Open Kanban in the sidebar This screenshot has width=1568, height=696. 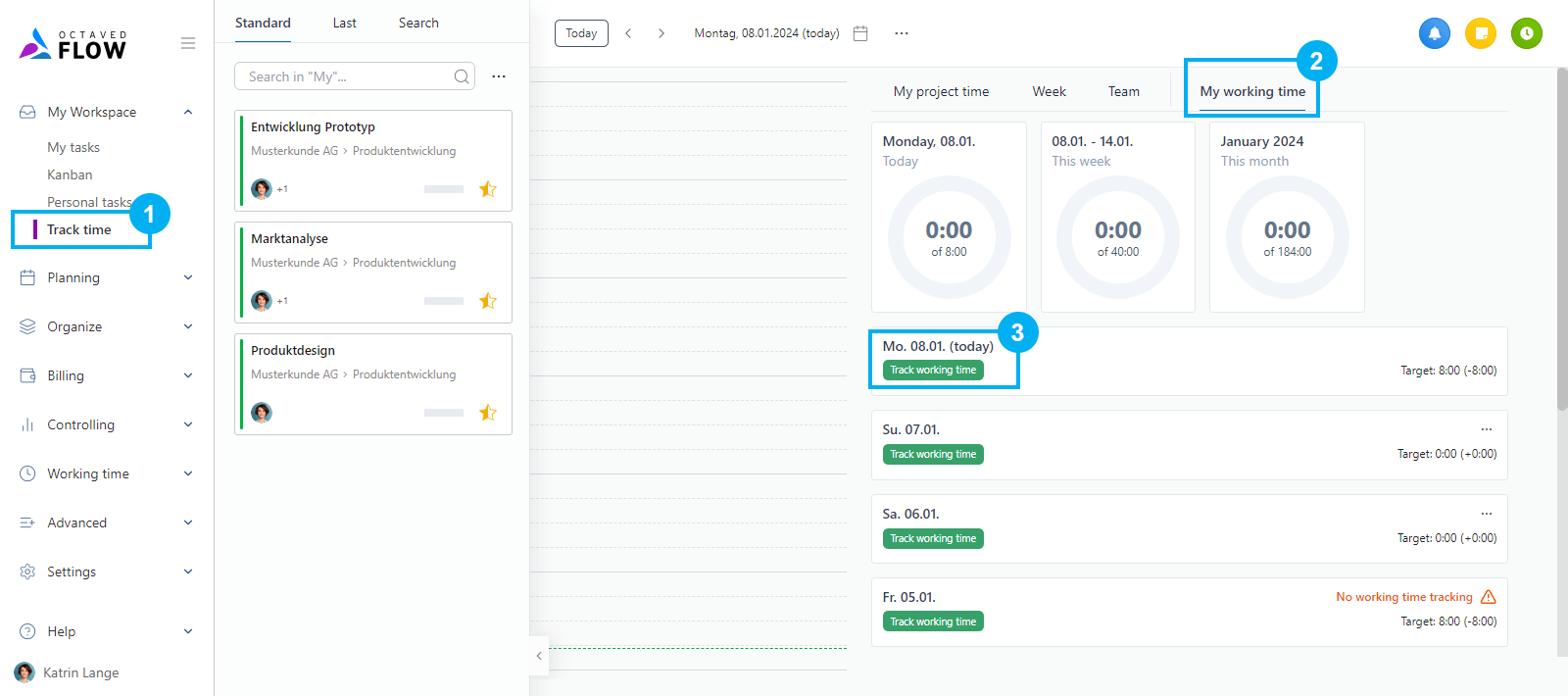tap(70, 174)
